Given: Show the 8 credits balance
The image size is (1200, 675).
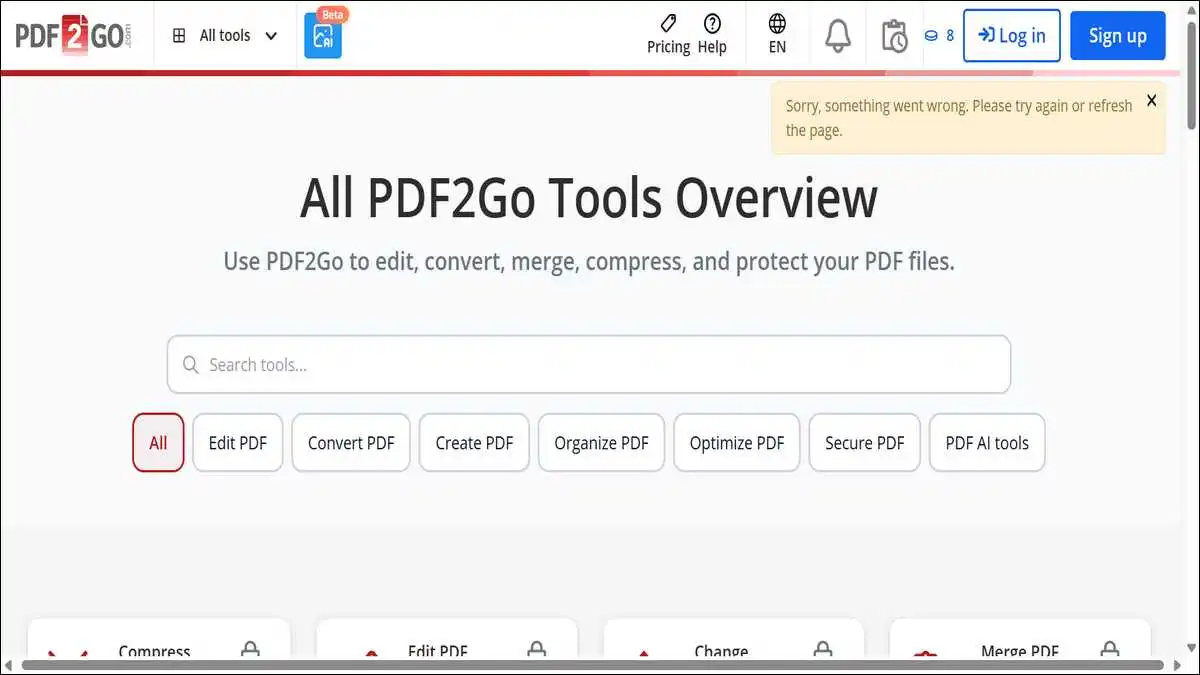Looking at the screenshot, I should point(939,36).
